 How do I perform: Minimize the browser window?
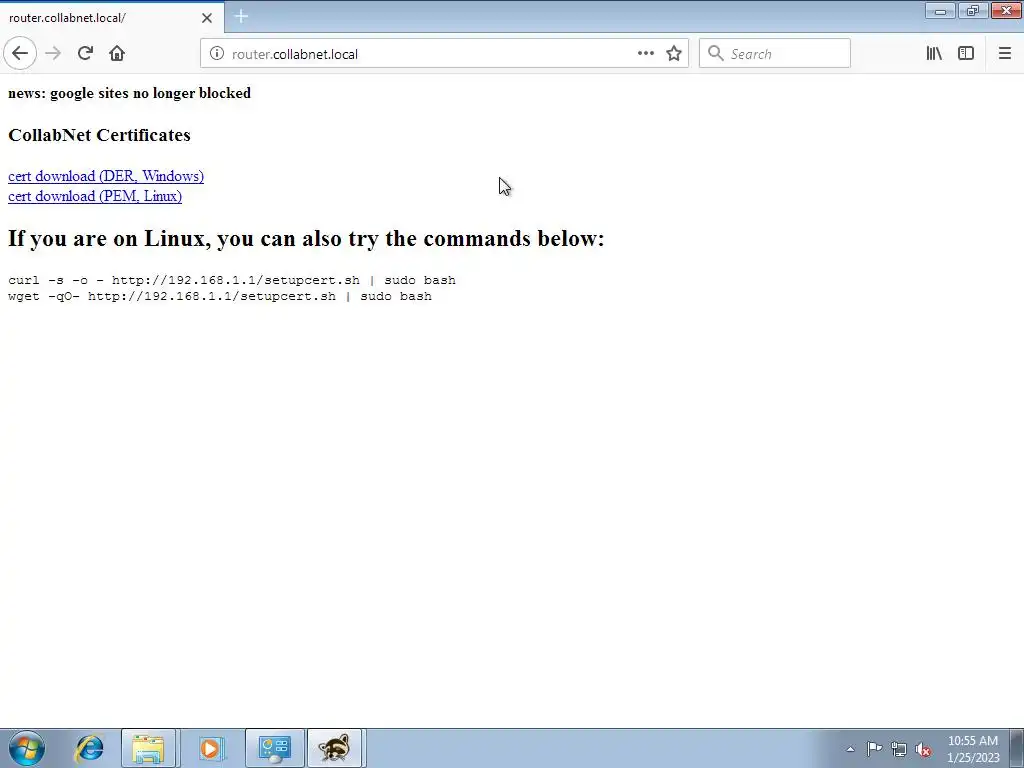(940, 11)
